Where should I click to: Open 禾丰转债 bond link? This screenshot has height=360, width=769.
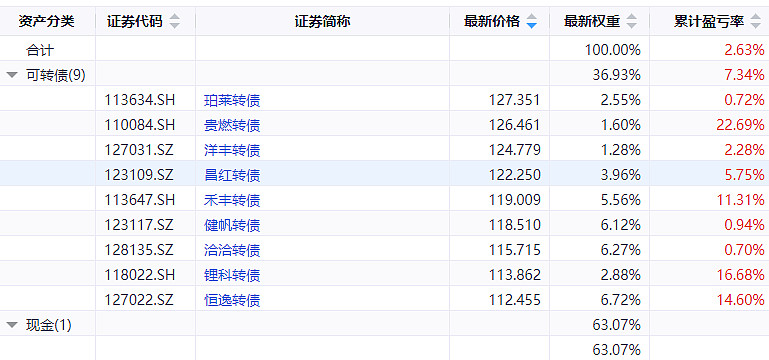tap(232, 200)
